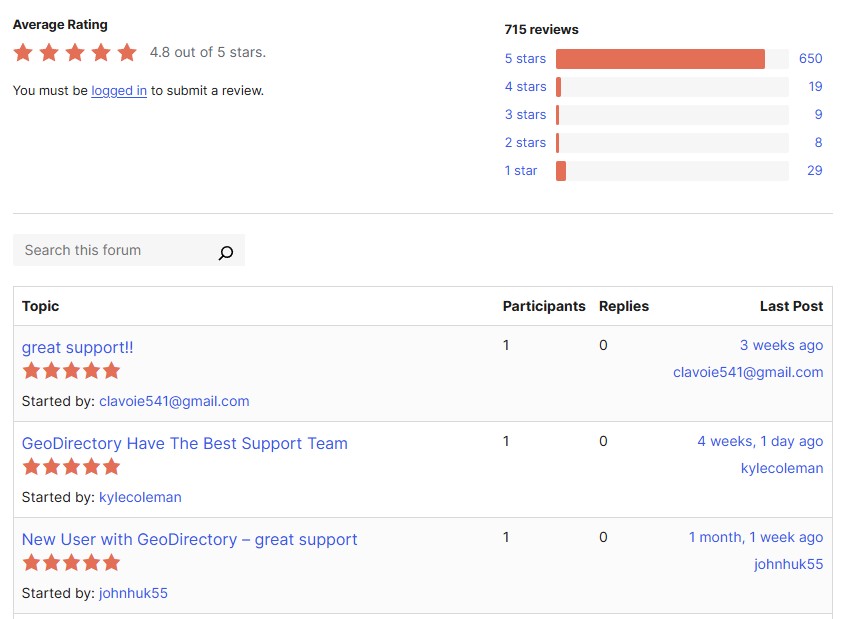
Task: Click the 650 five-star count
Action: coord(811,59)
